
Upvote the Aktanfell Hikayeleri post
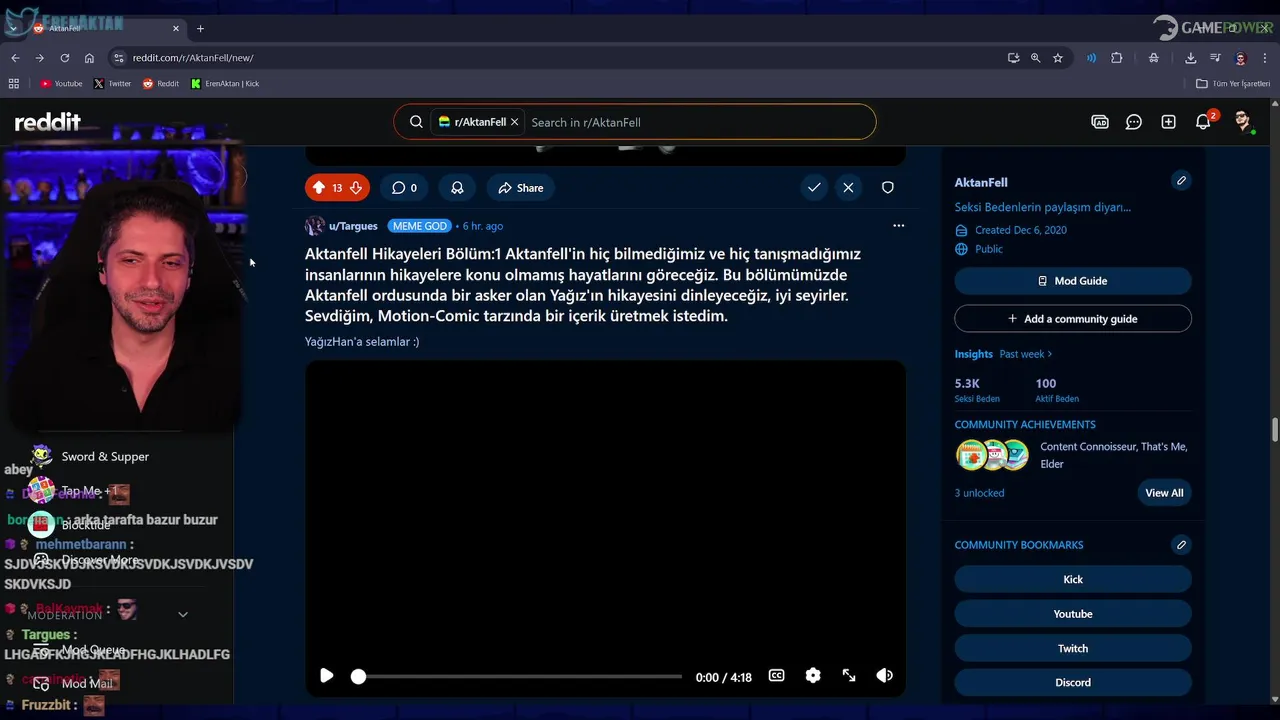coord(319,188)
